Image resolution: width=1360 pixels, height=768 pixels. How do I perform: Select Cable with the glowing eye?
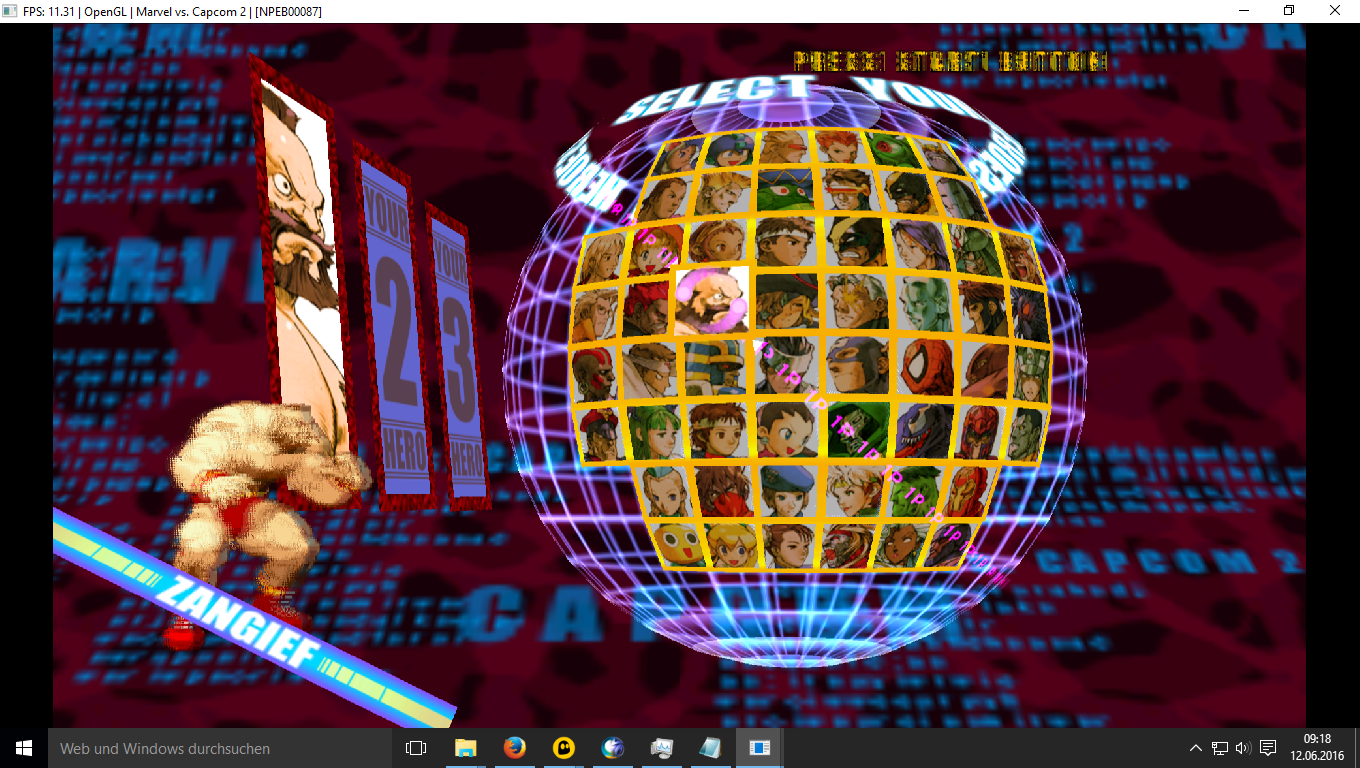tap(857, 300)
